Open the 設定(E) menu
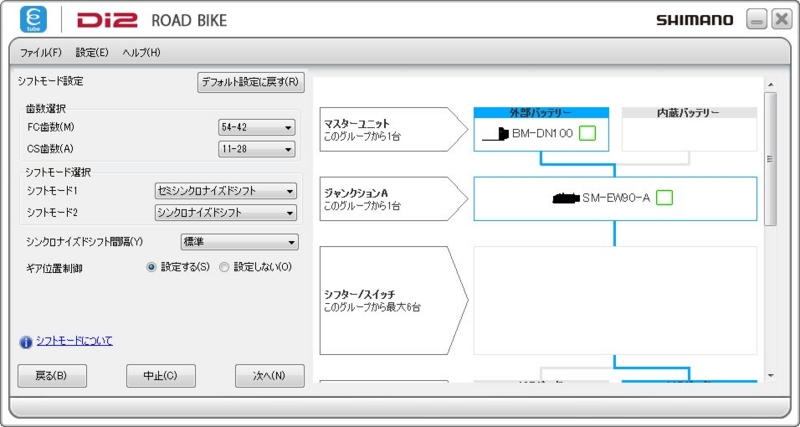Viewport: 800px width, 427px height. [92, 53]
